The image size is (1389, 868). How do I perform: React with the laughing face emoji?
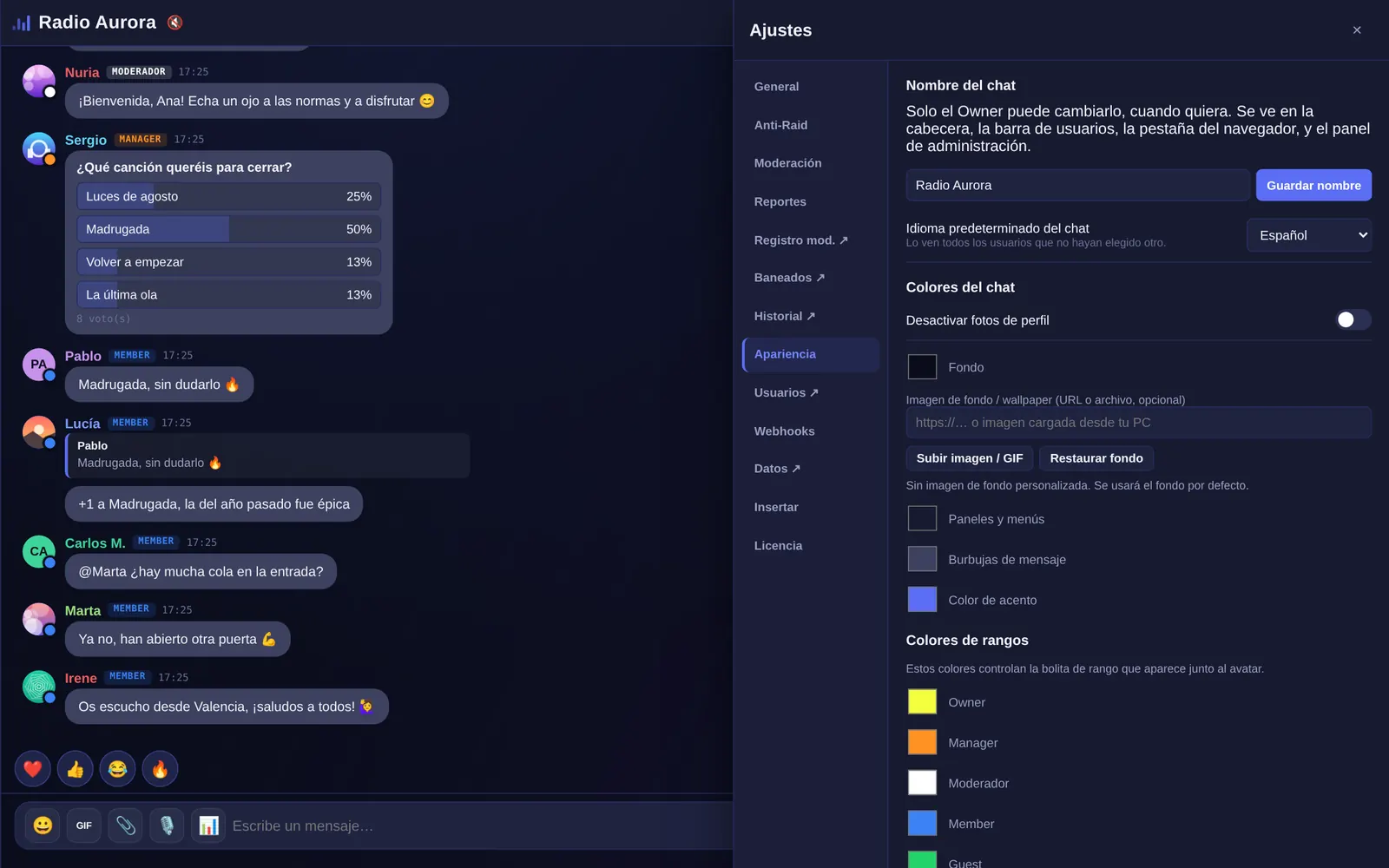click(117, 769)
